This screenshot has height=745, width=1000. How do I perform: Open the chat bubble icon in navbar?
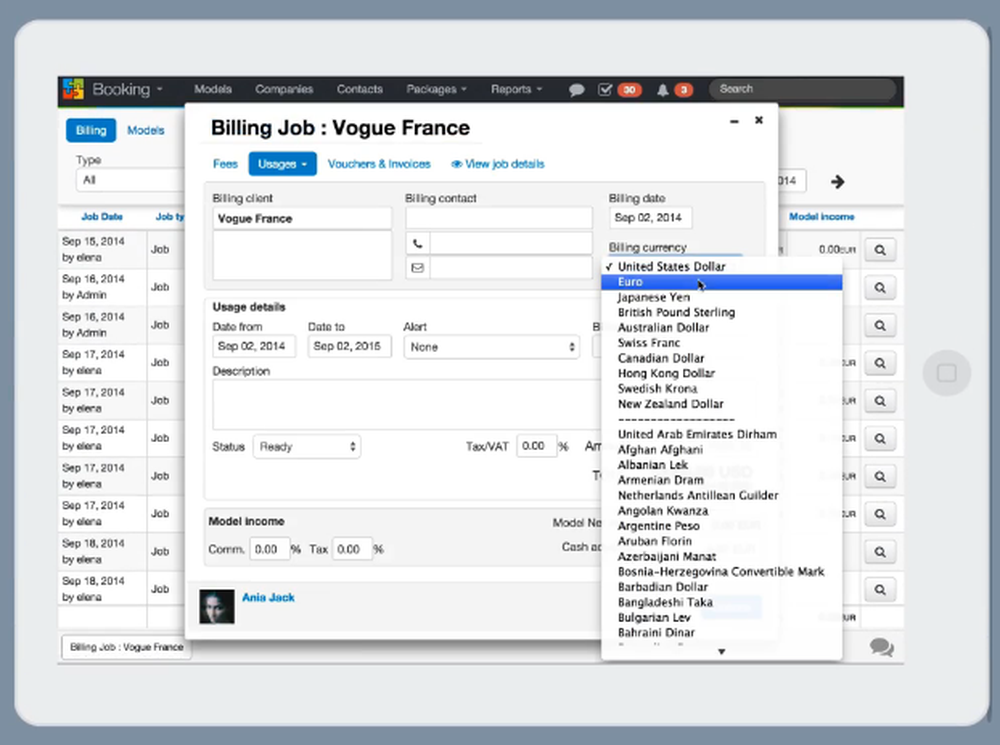(x=577, y=90)
